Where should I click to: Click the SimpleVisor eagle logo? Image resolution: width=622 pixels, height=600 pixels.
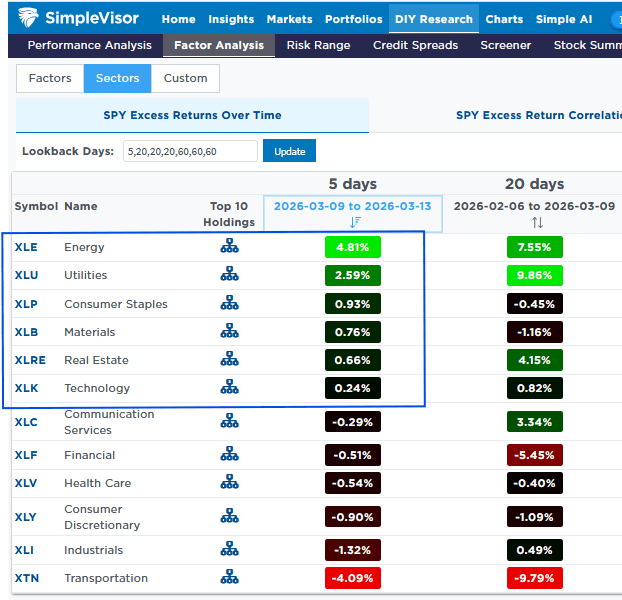click(x=33, y=18)
